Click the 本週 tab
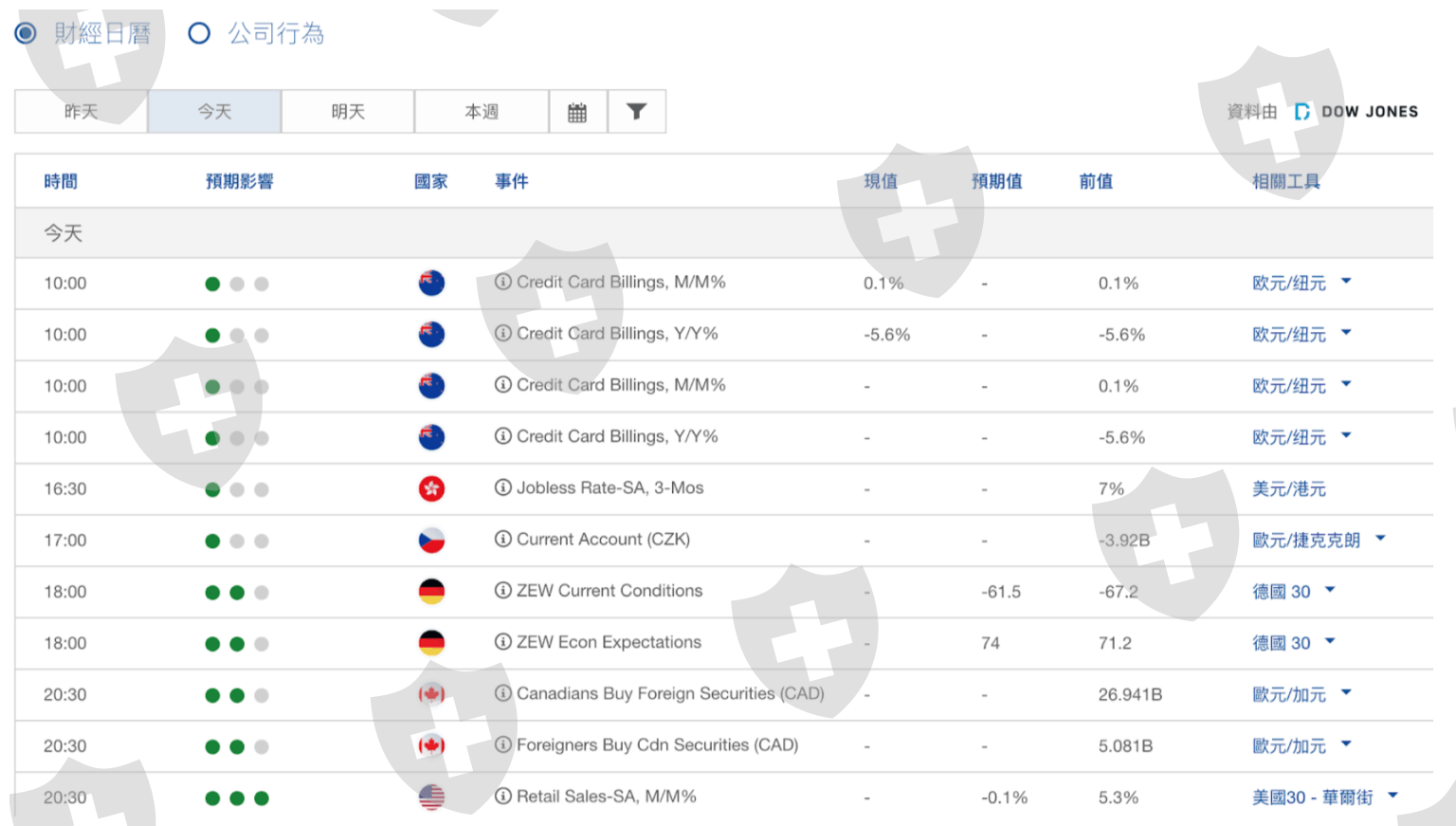Screen dimensions: 1456x826 pos(482,112)
